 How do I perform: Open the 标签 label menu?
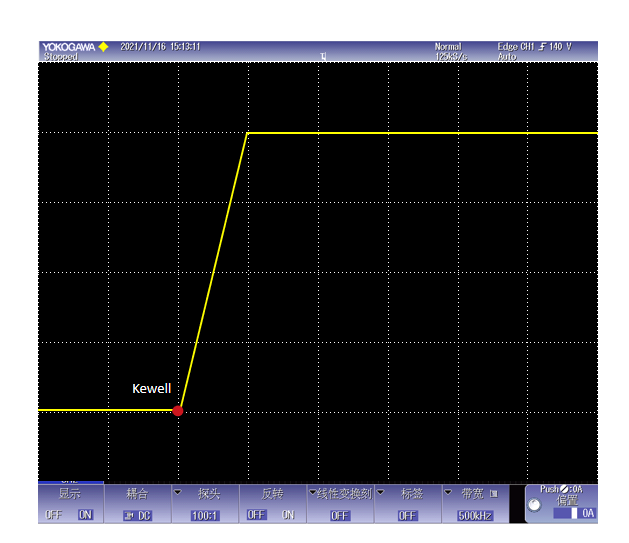pos(410,493)
